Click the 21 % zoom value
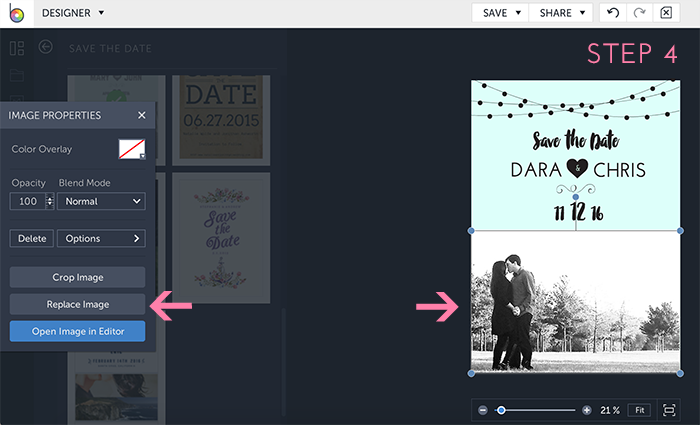This screenshot has height=425, width=700. 610,410
